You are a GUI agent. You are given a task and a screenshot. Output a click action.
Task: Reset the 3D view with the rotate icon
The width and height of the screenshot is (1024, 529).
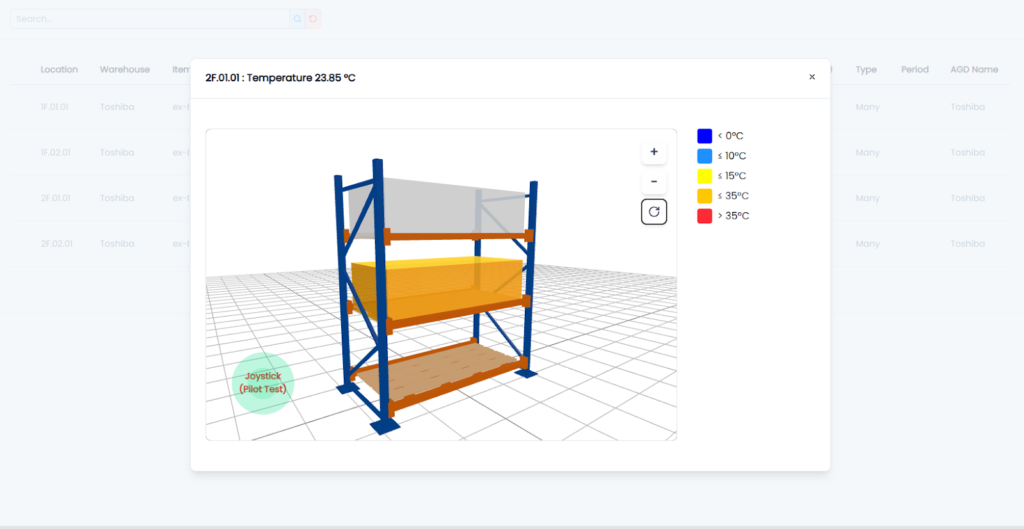653,212
